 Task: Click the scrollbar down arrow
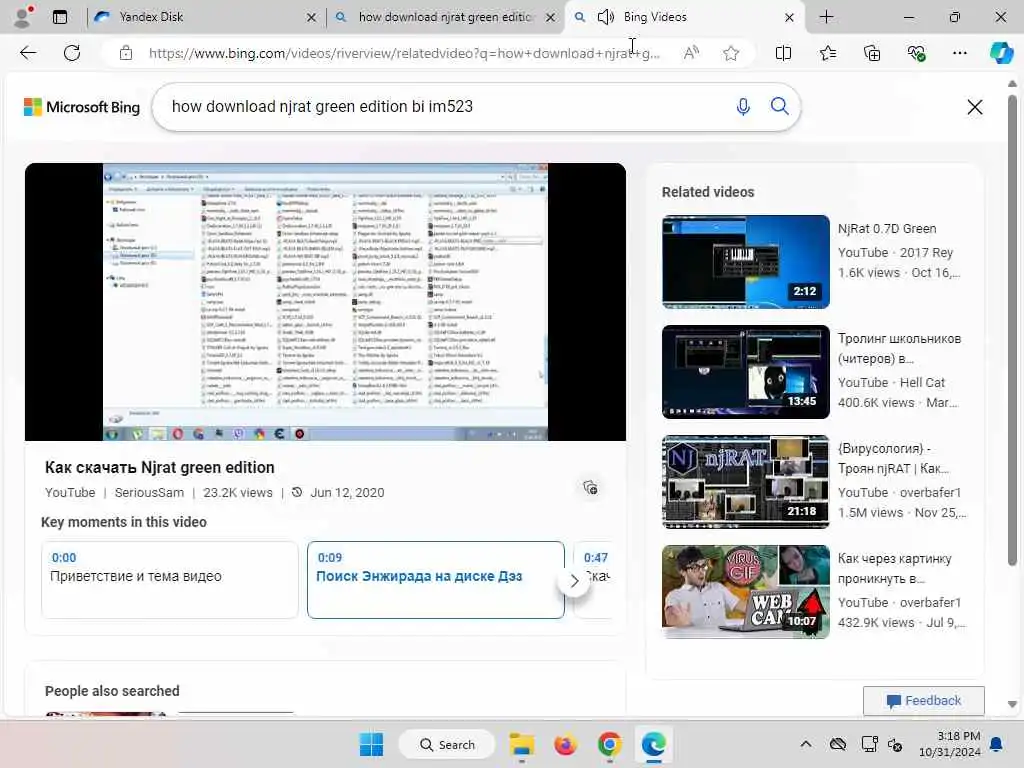pyautogui.click(x=1012, y=705)
